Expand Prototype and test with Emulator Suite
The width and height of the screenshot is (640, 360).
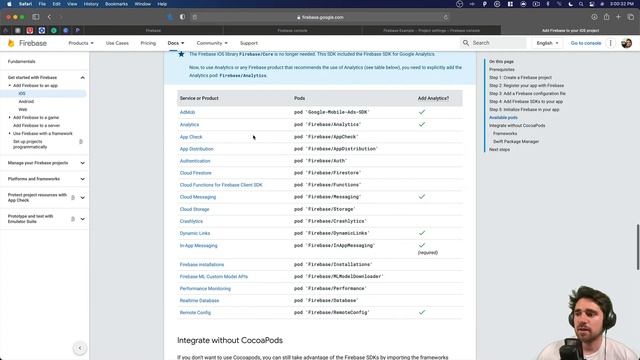click(x=82, y=219)
